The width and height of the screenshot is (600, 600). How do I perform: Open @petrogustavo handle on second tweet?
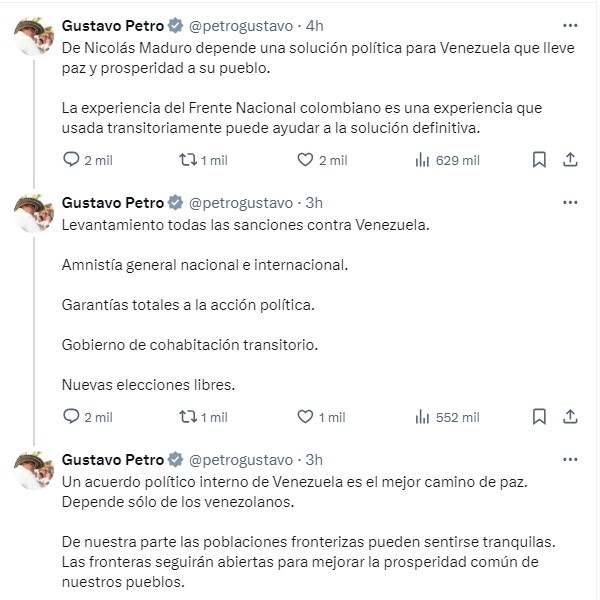pyautogui.click(x=241, y=203)
